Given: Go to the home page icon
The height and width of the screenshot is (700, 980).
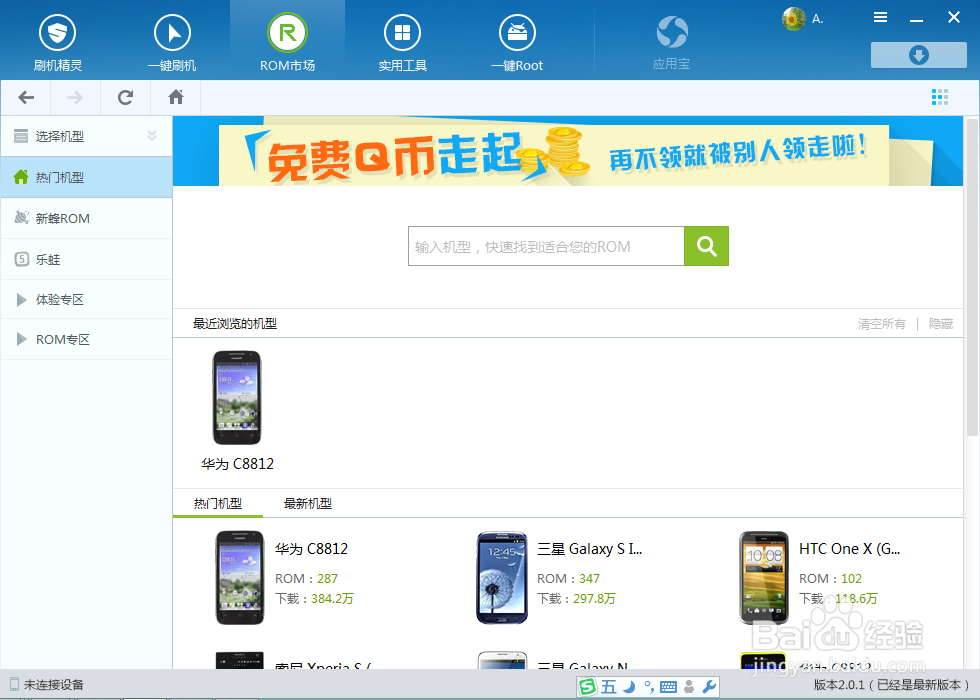Looking at the screenshot, I should click(176, 98).
